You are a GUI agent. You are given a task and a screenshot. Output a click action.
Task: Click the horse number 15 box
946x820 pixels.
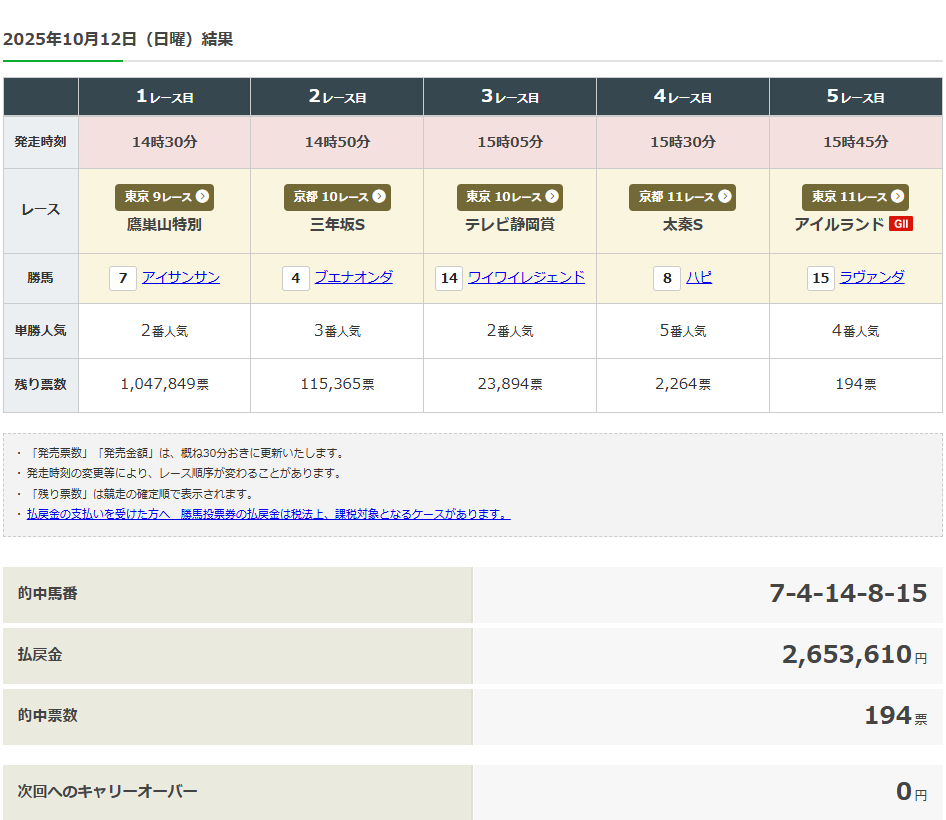821,278
